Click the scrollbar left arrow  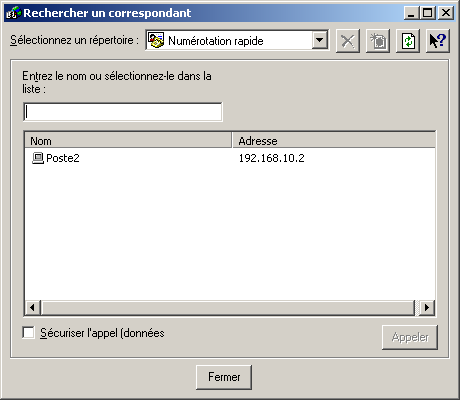(32, 307)
